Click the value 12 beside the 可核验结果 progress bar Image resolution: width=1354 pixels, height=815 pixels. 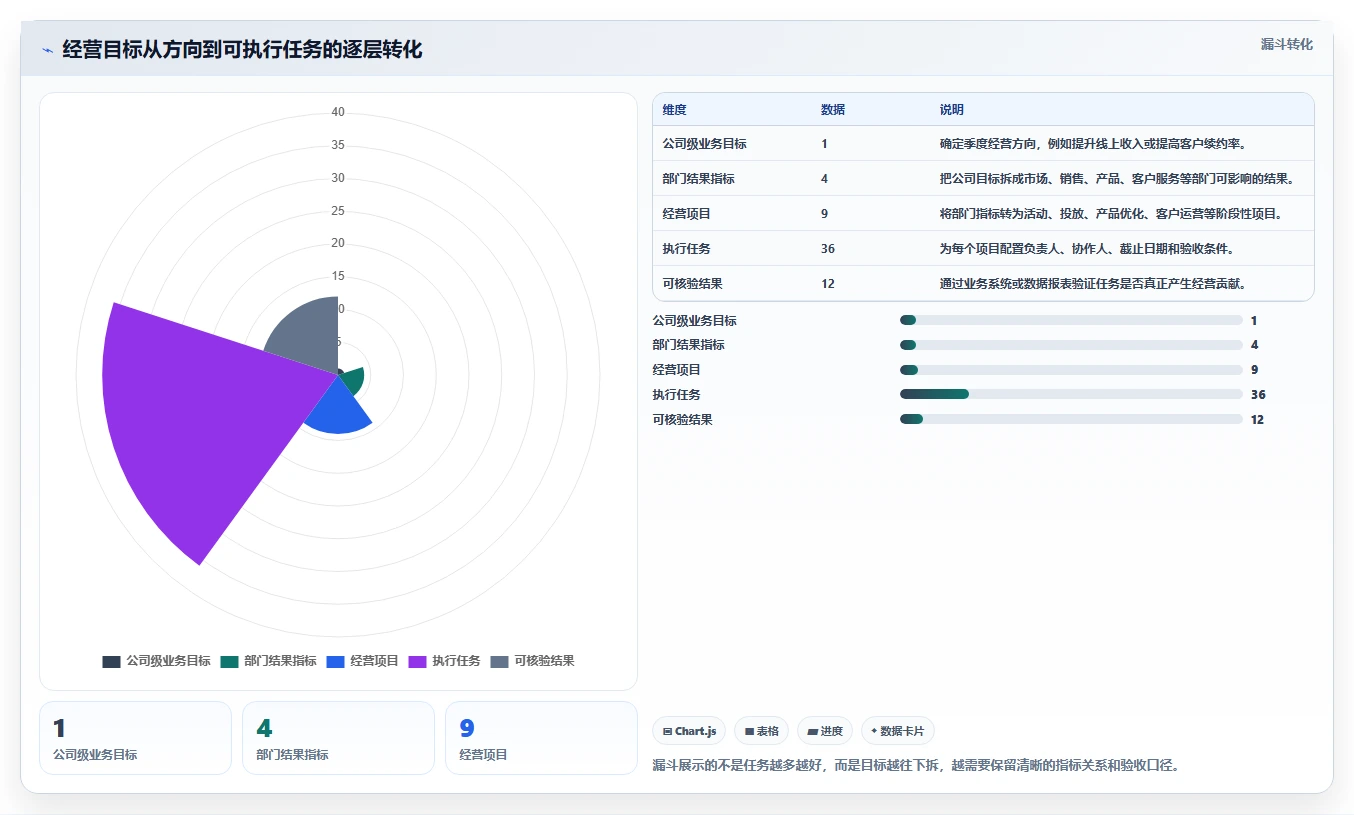point(1257,420)
